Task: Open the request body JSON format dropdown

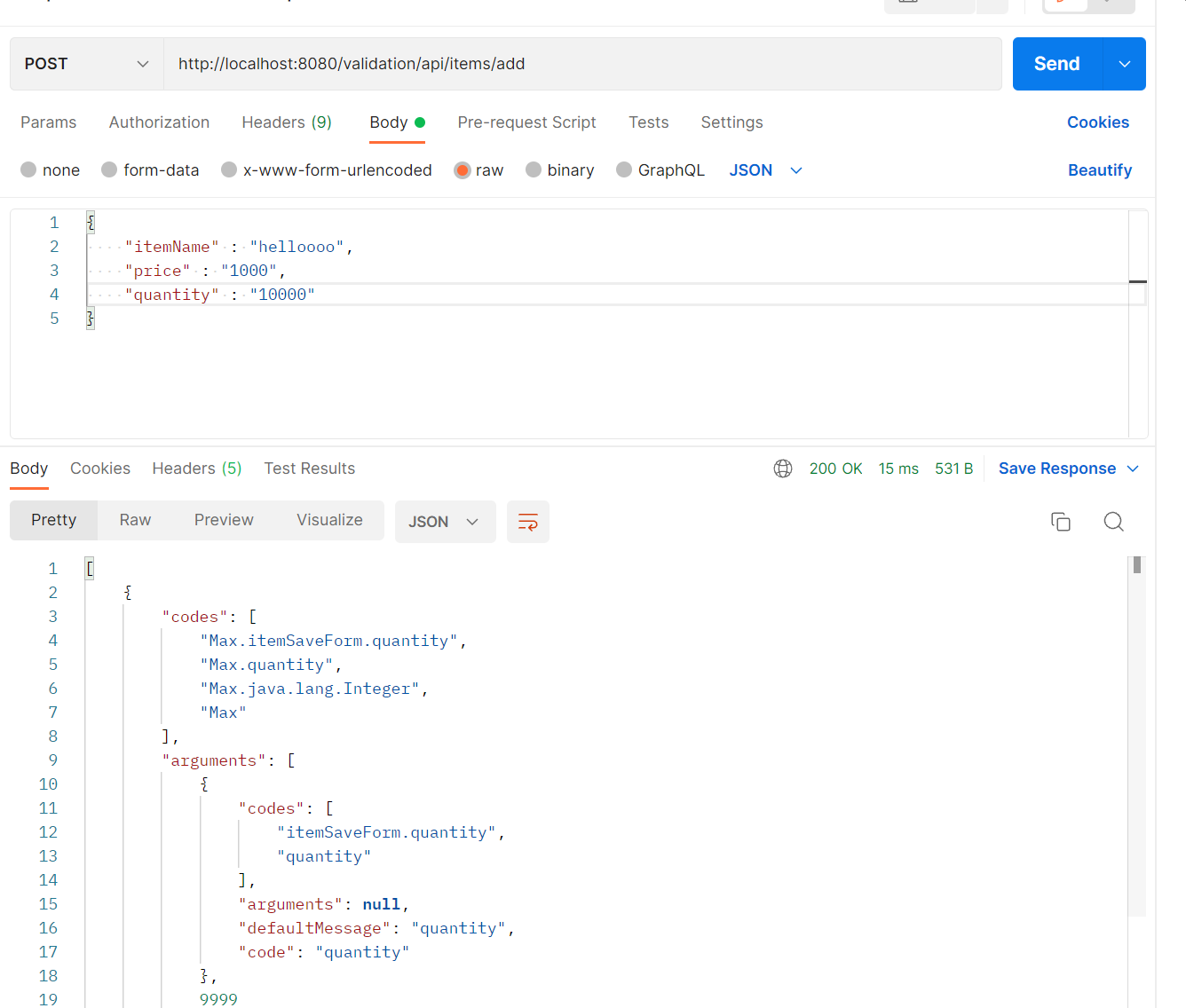Action: [765, 170]
